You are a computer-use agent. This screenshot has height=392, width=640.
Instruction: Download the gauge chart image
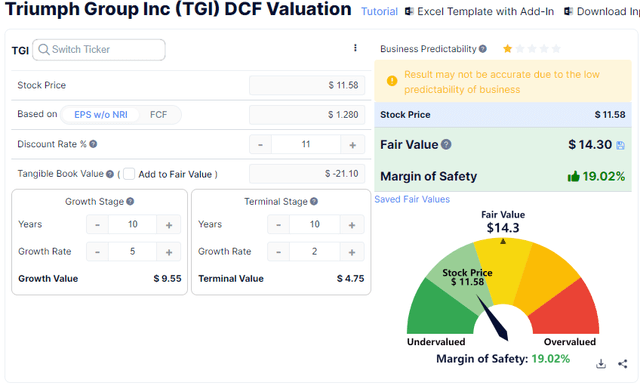(601, 363)
